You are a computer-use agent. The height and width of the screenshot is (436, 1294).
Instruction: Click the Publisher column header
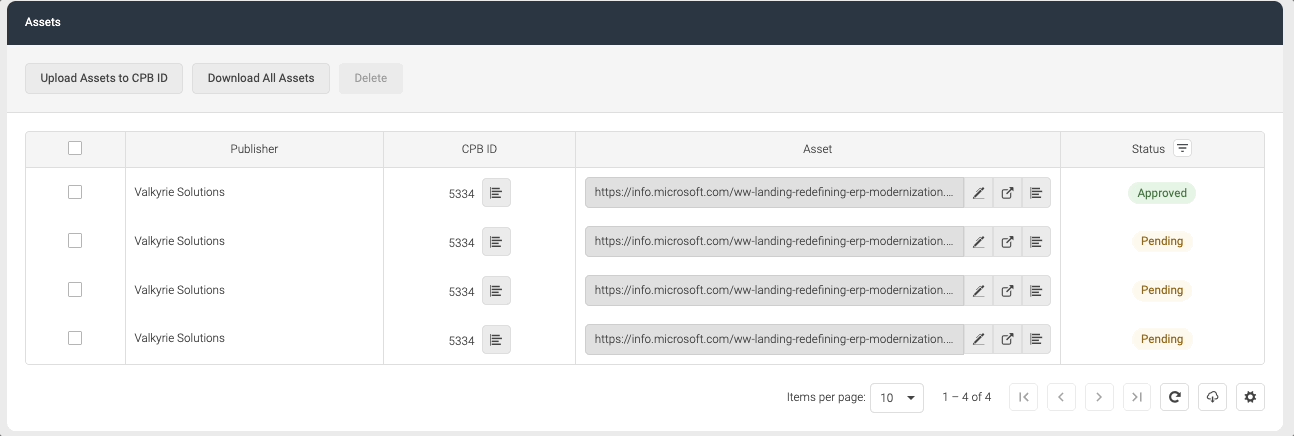coord(254,149)
